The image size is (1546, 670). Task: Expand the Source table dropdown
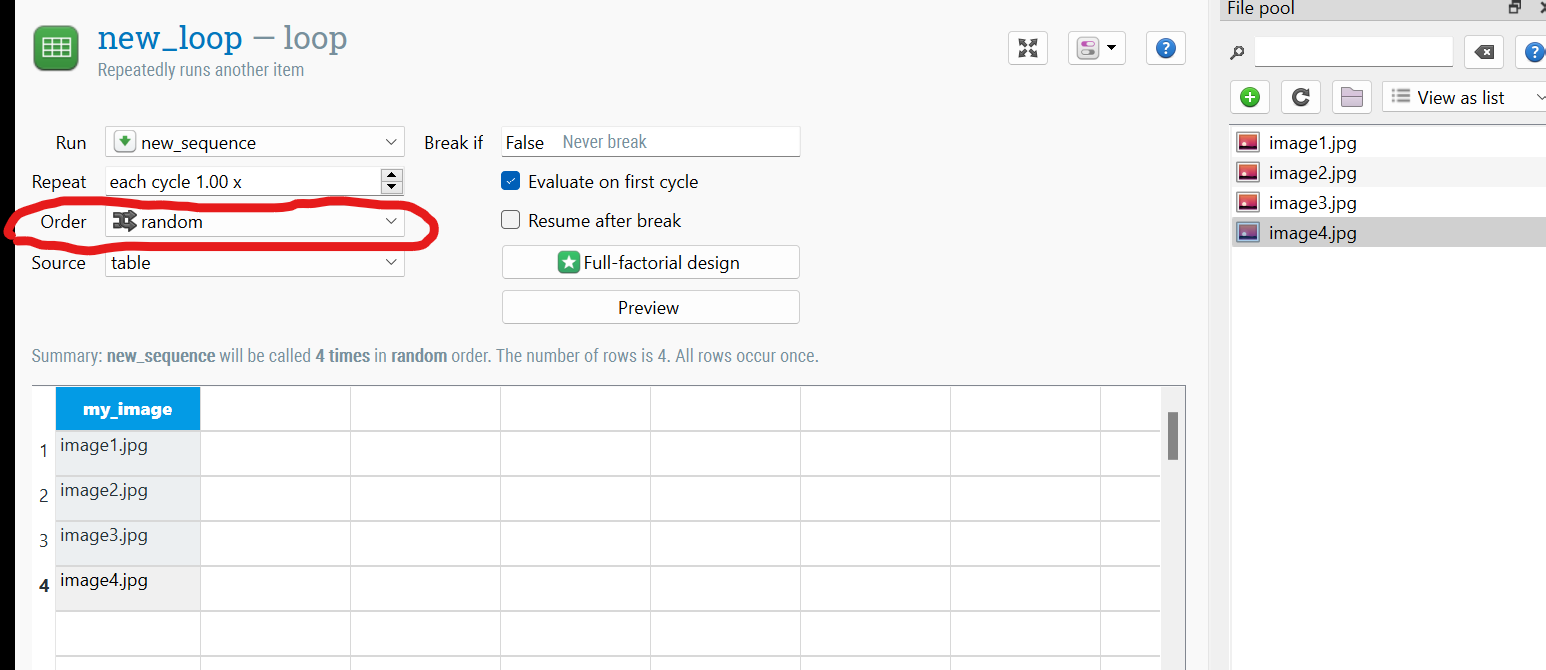pos(255,263)
